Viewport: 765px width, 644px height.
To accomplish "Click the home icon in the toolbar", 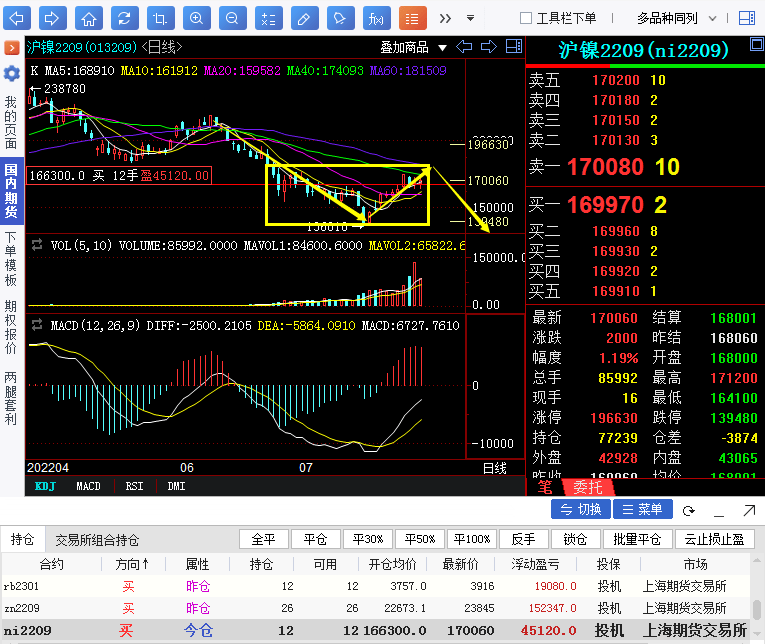I will [x=89, y=18].
